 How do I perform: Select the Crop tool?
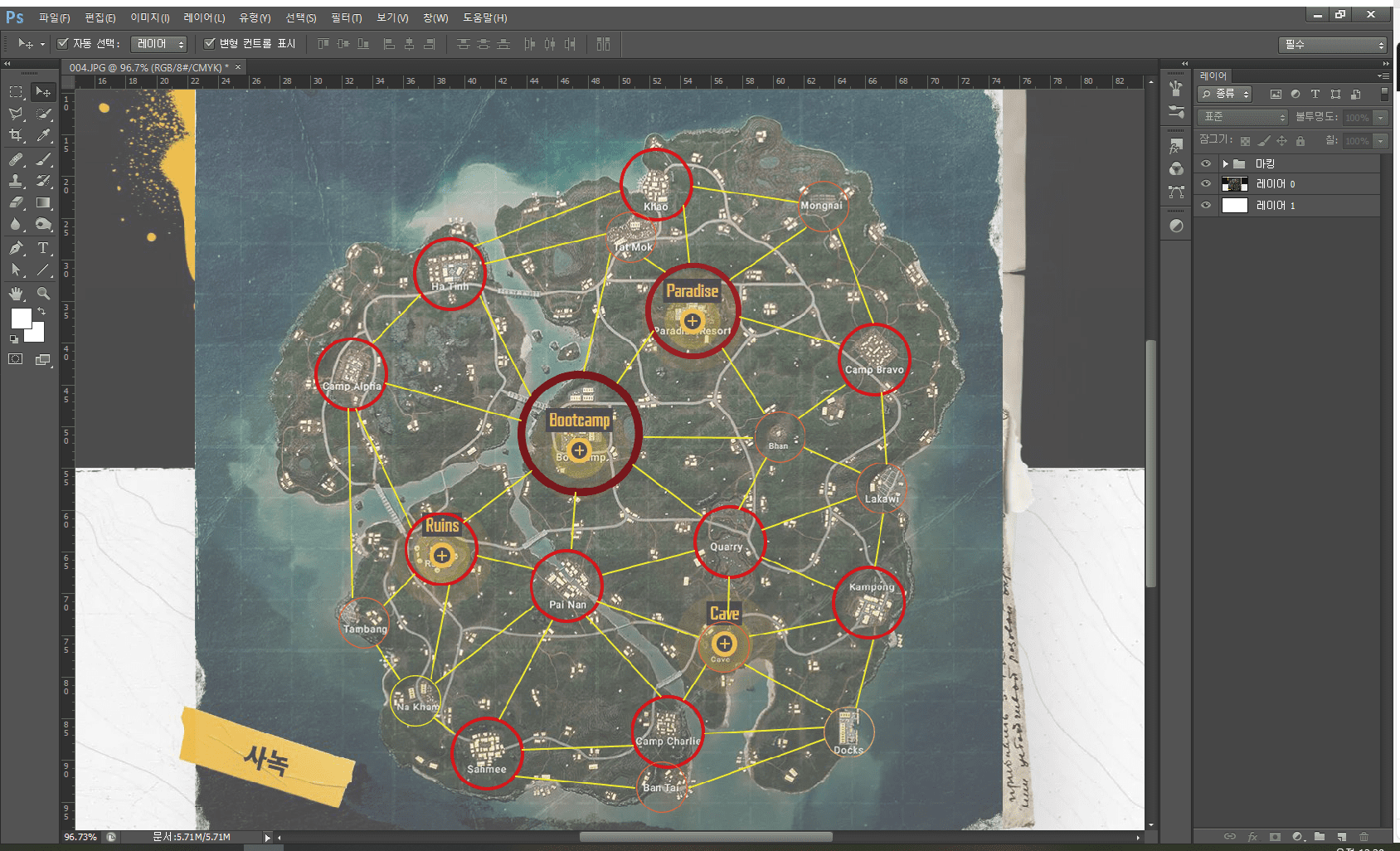point(16,135)
